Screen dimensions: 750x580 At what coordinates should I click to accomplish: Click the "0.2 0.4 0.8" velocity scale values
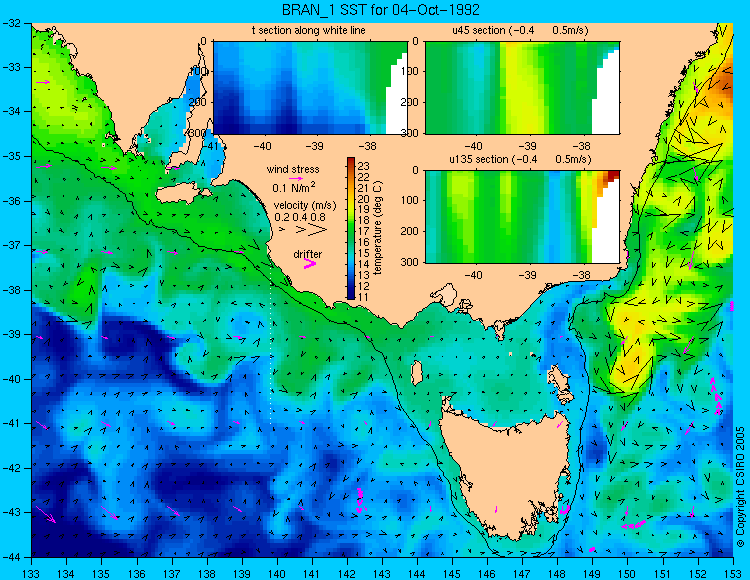300,217
